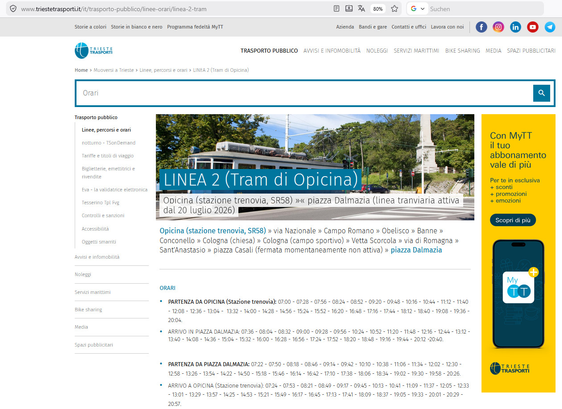This screenshot has height=409, width=562.
Task: Open the YouTube social icon
Action: (x=533, y=27)
